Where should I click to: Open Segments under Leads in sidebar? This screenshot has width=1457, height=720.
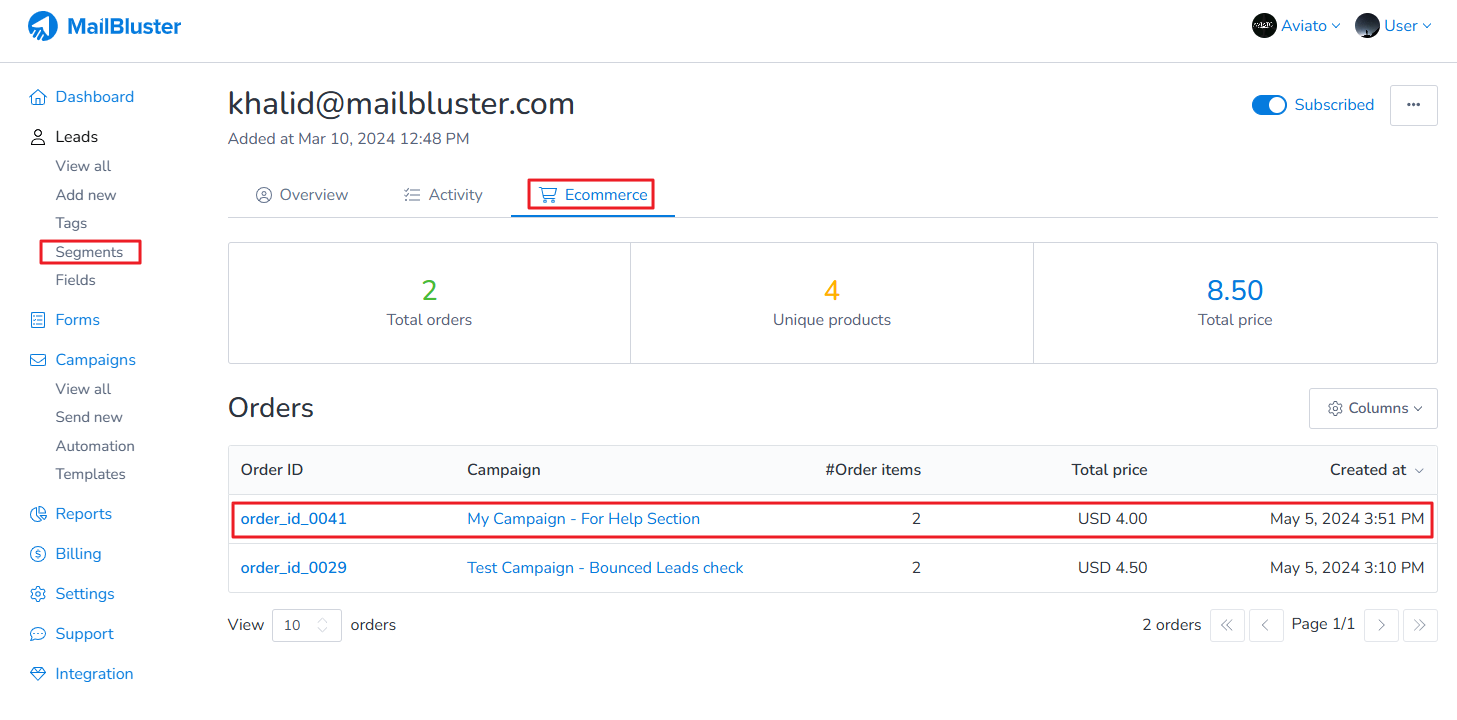tap(89, 252)
